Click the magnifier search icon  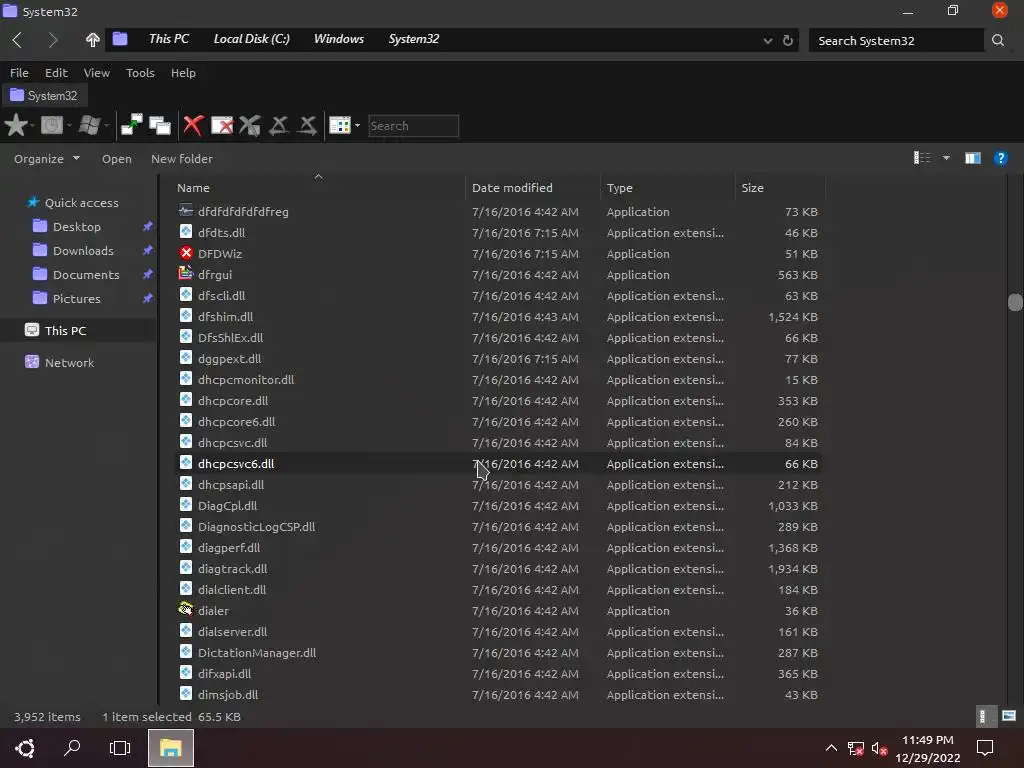[998, 40]
